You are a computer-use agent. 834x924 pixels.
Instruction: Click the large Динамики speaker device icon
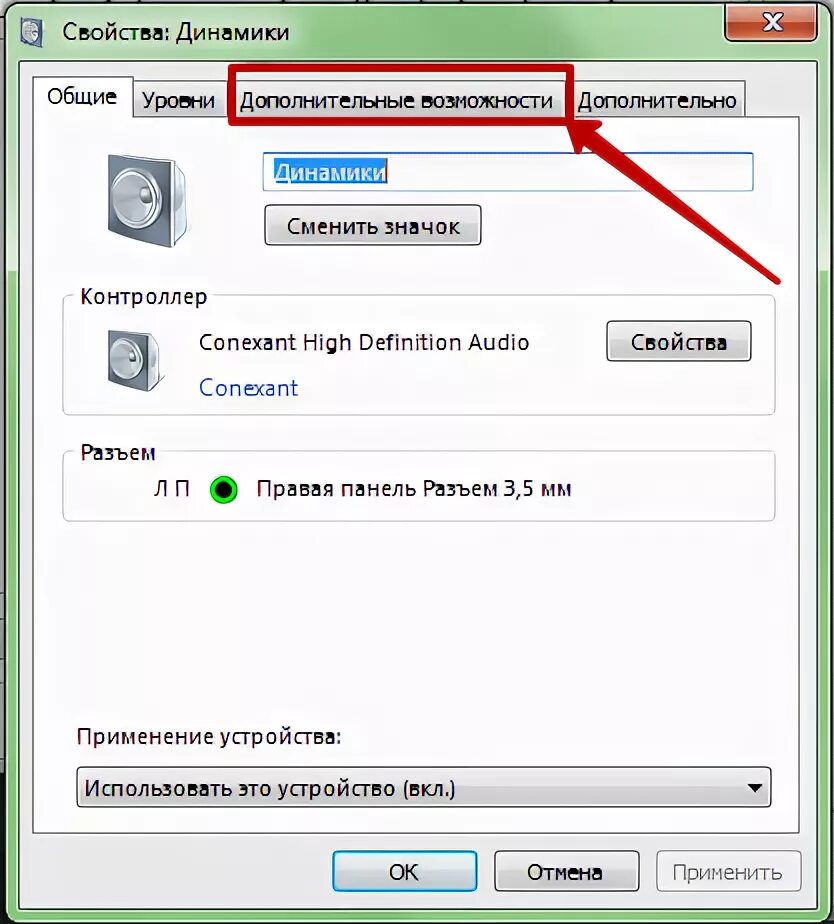pyautogui.click(x=147, y=200)
